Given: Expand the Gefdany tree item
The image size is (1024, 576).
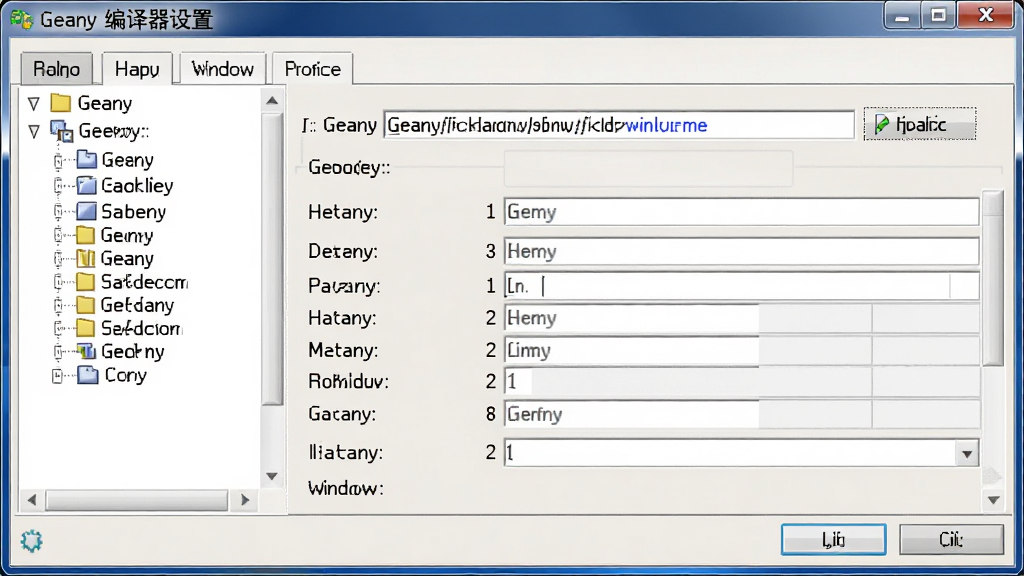Looking at the screenshot, I should [58, 305].
